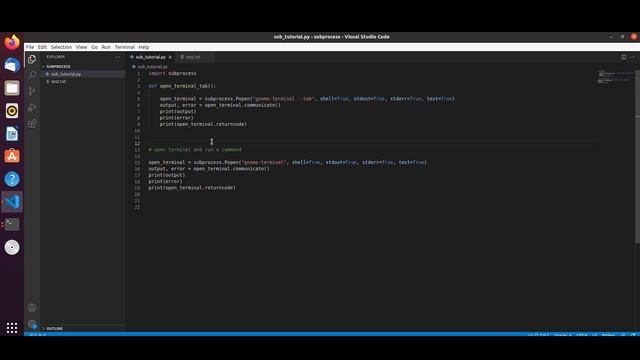The height and width of the screenshot is (360, 640).
Task: Click the line and column status entry
Action: pyautogui.click(x=538, y=335)
